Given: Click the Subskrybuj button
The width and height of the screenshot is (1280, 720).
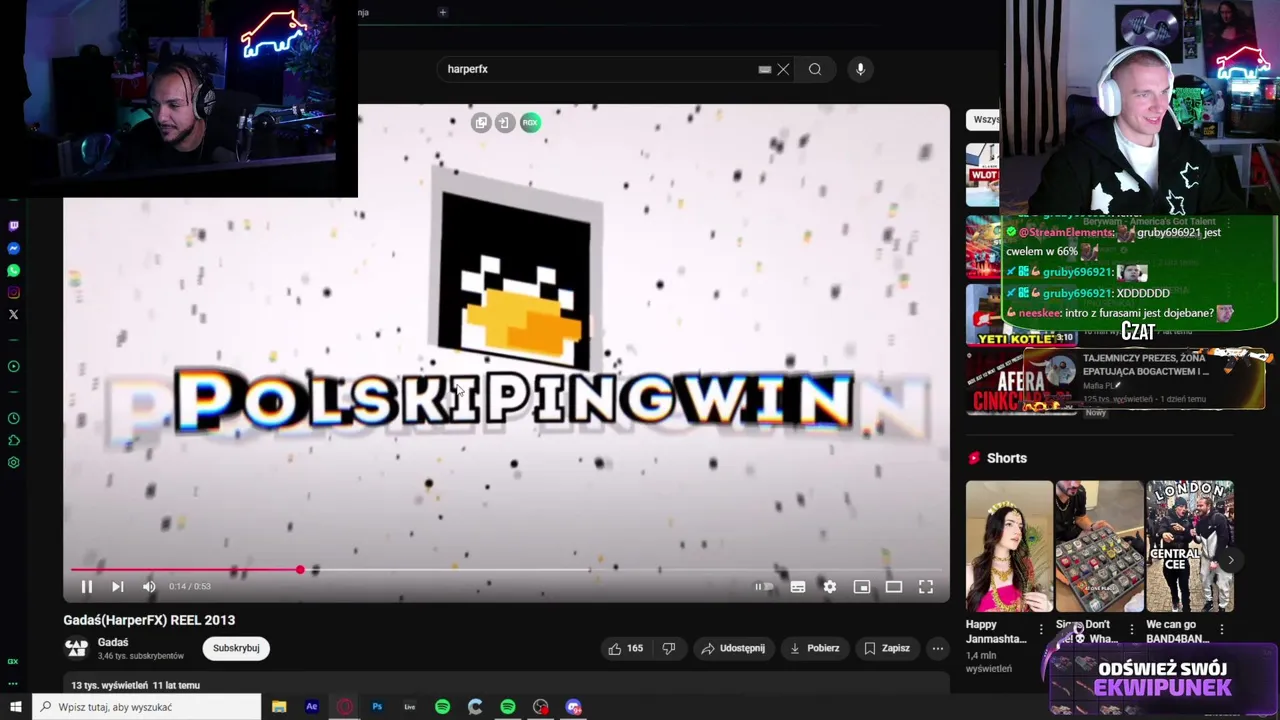Looking at the screenshot, I should [x=236, y=648].
